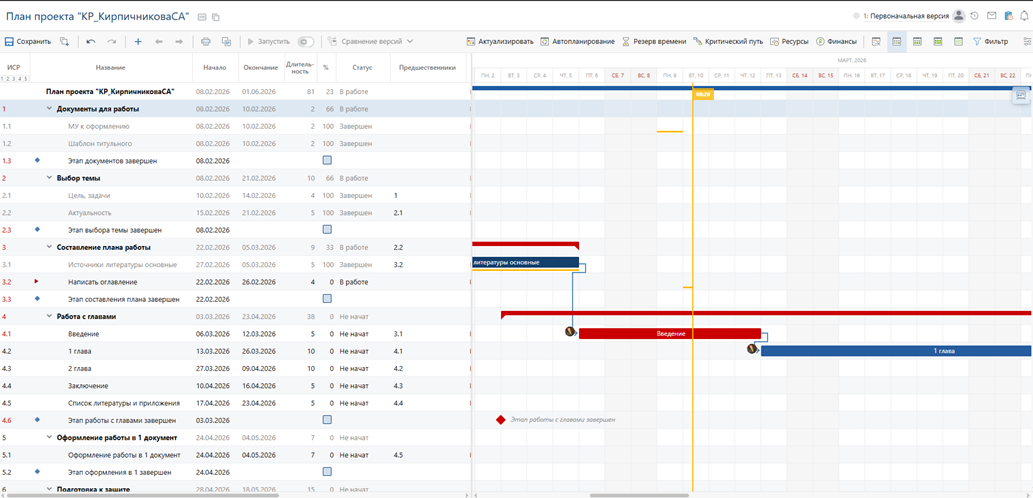Open the Финансы section
This screenshot has width=1033, height=498.
pyautogui.click(x=836, y=42)
